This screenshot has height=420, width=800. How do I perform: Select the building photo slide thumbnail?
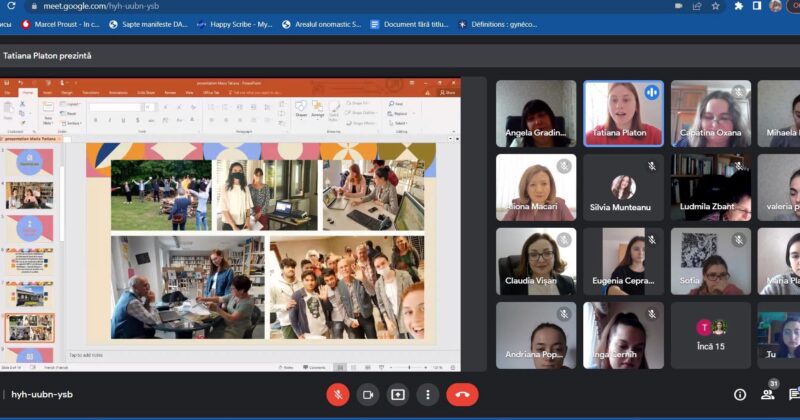(30, 294)
